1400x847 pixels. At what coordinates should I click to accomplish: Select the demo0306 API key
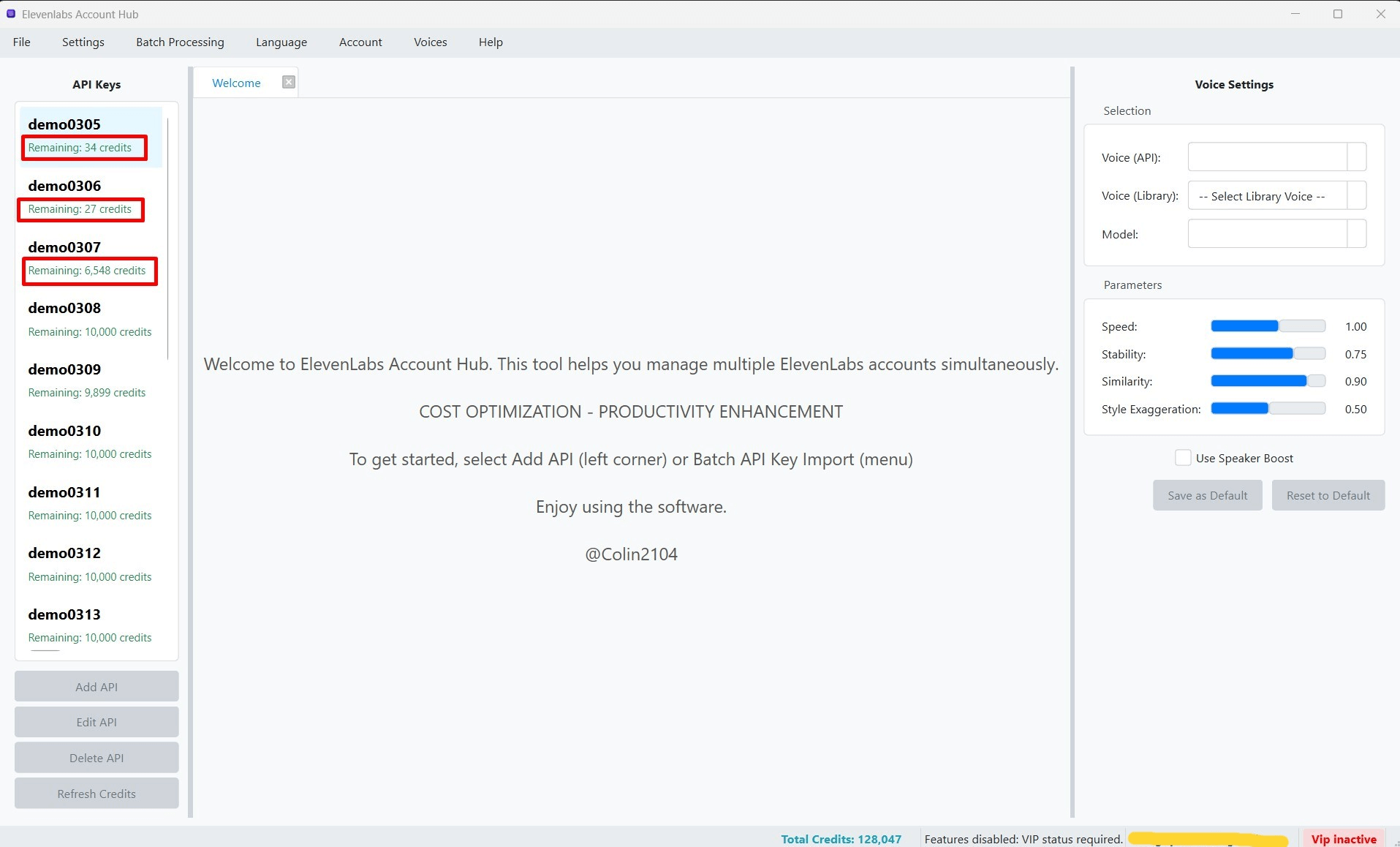(91, 198)
